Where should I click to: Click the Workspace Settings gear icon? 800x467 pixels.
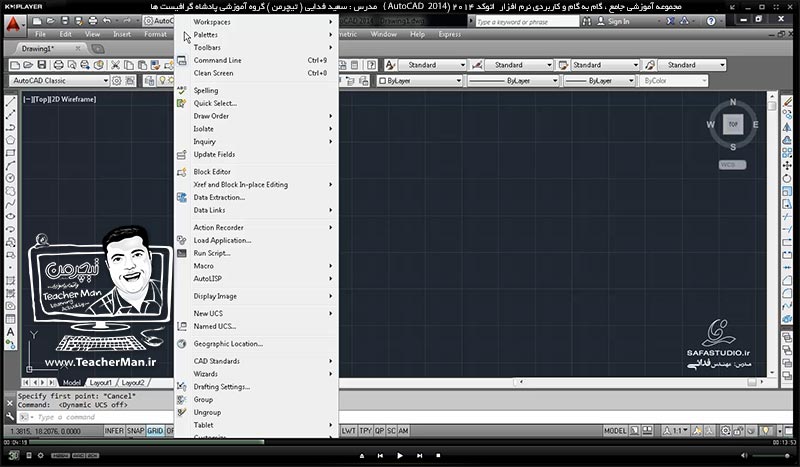117,81
